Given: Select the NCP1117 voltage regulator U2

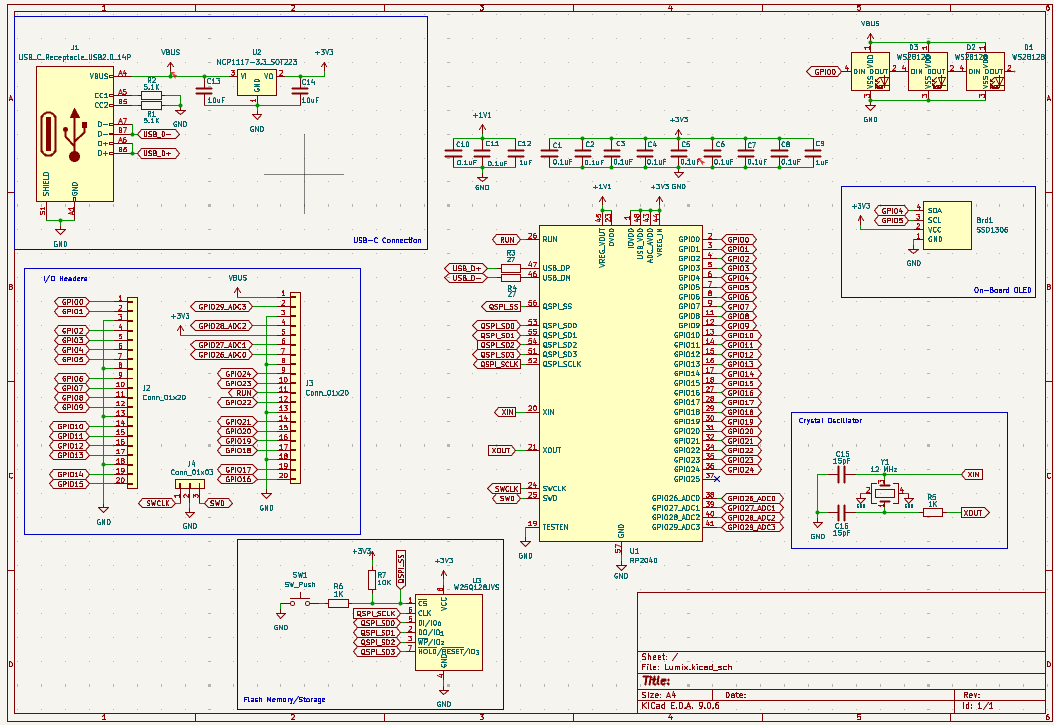Looking at the screenshot, I should (255, 82).
